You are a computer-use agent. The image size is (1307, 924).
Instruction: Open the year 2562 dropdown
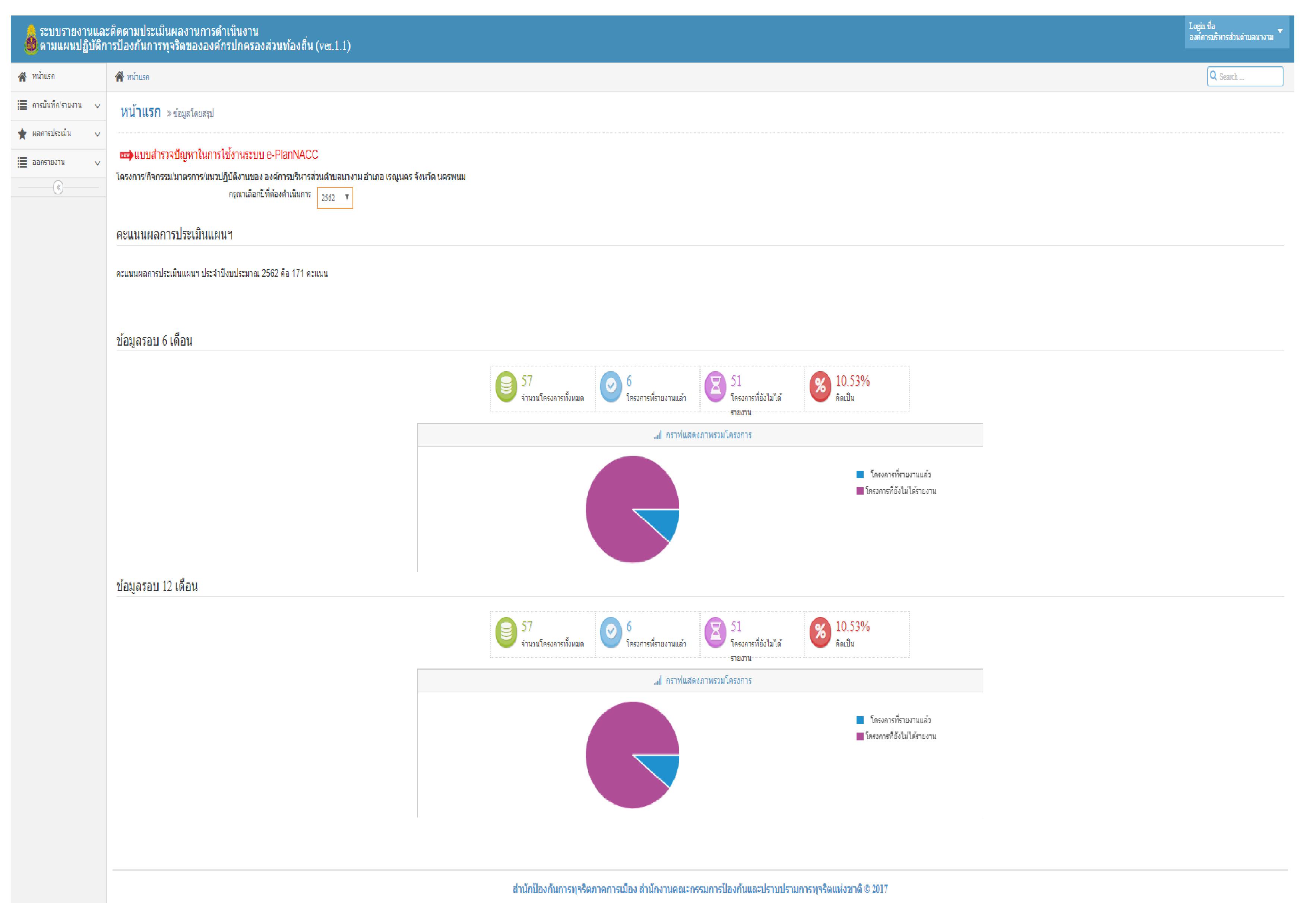coord(335,198)
